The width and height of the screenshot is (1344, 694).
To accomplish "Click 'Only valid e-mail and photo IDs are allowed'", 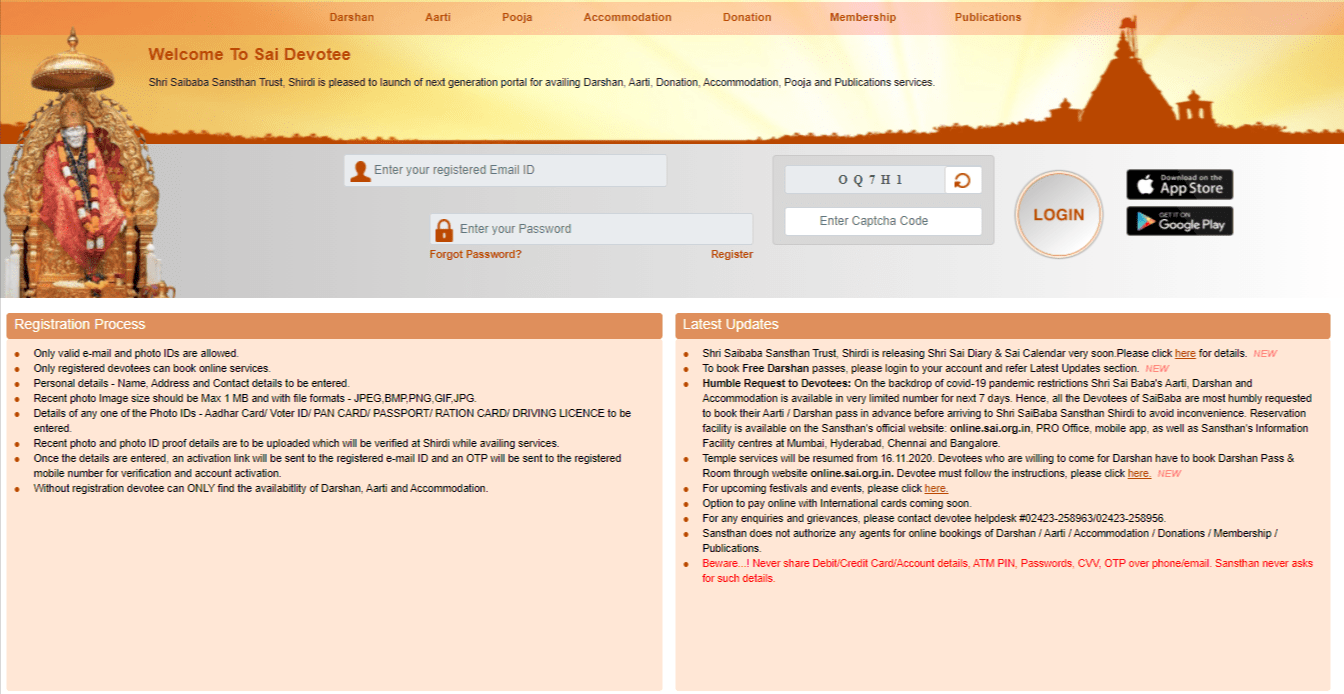I will [x=136, y=354].
